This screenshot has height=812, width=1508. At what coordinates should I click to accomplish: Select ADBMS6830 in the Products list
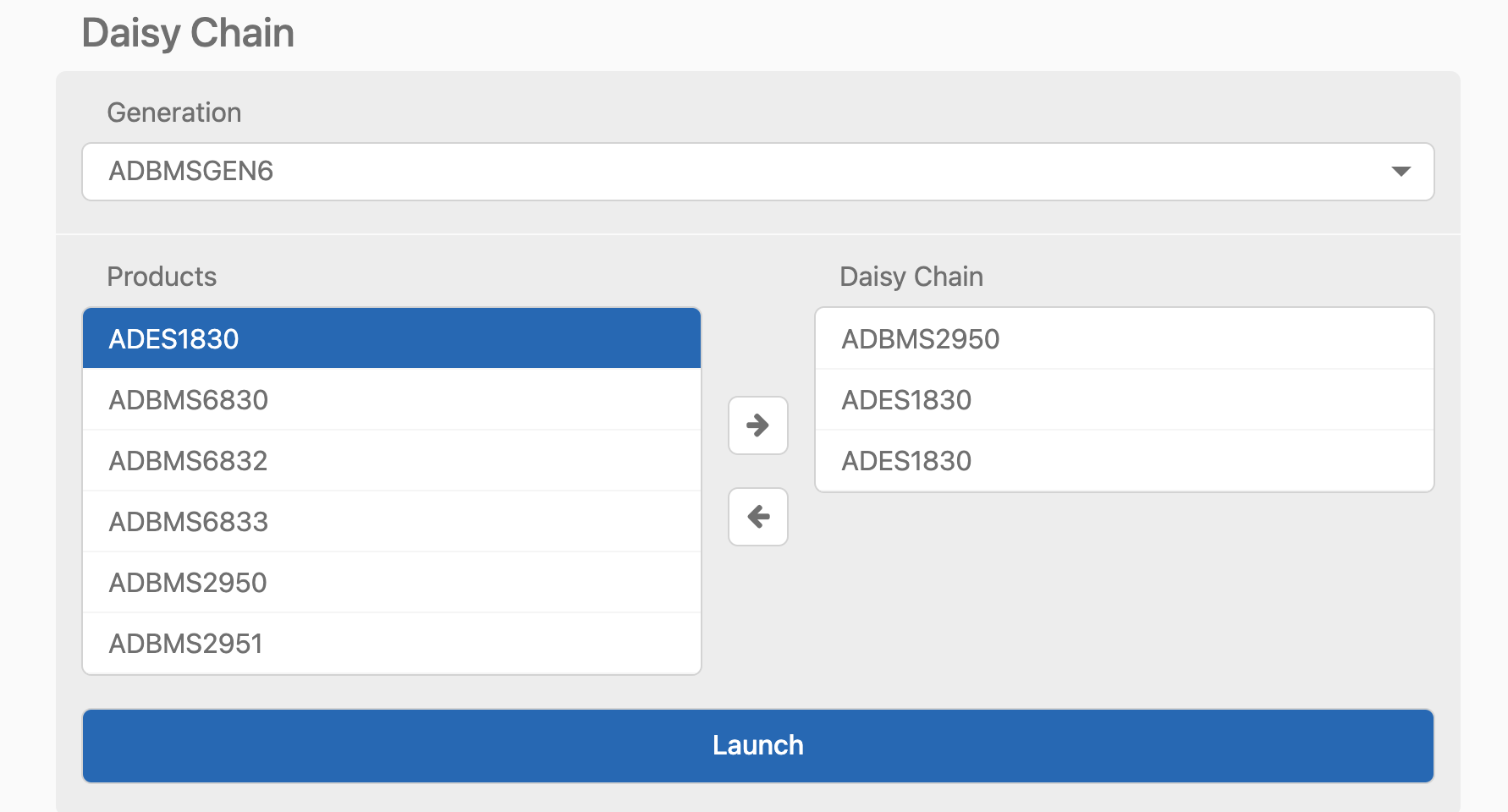(x=391, y=400)
